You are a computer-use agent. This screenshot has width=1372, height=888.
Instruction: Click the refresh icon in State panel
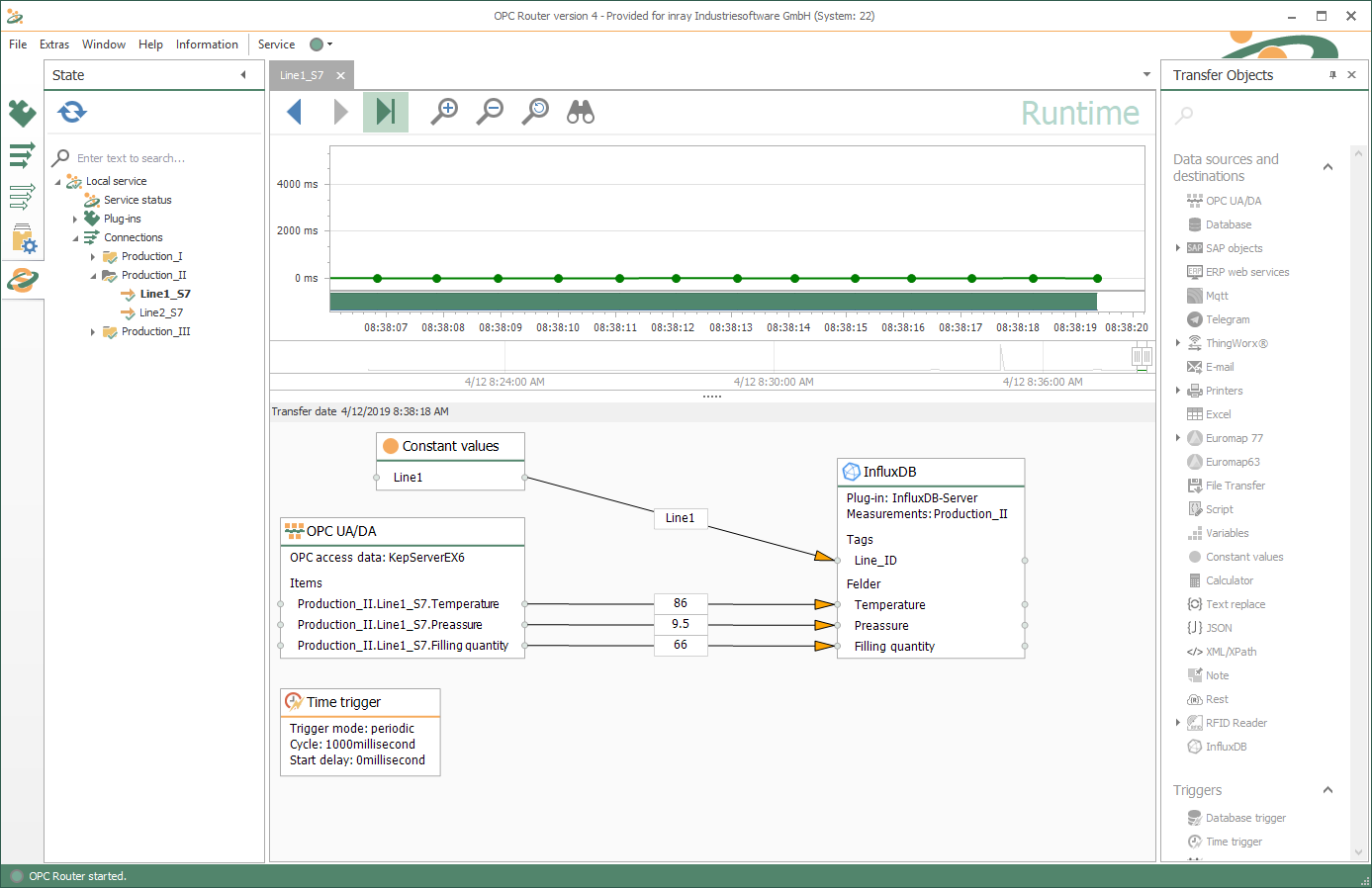click(x=72, y=112)
